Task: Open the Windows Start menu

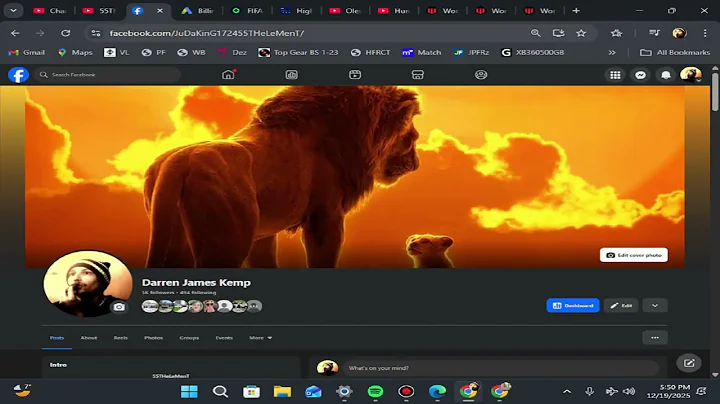Action: point(189,392)
